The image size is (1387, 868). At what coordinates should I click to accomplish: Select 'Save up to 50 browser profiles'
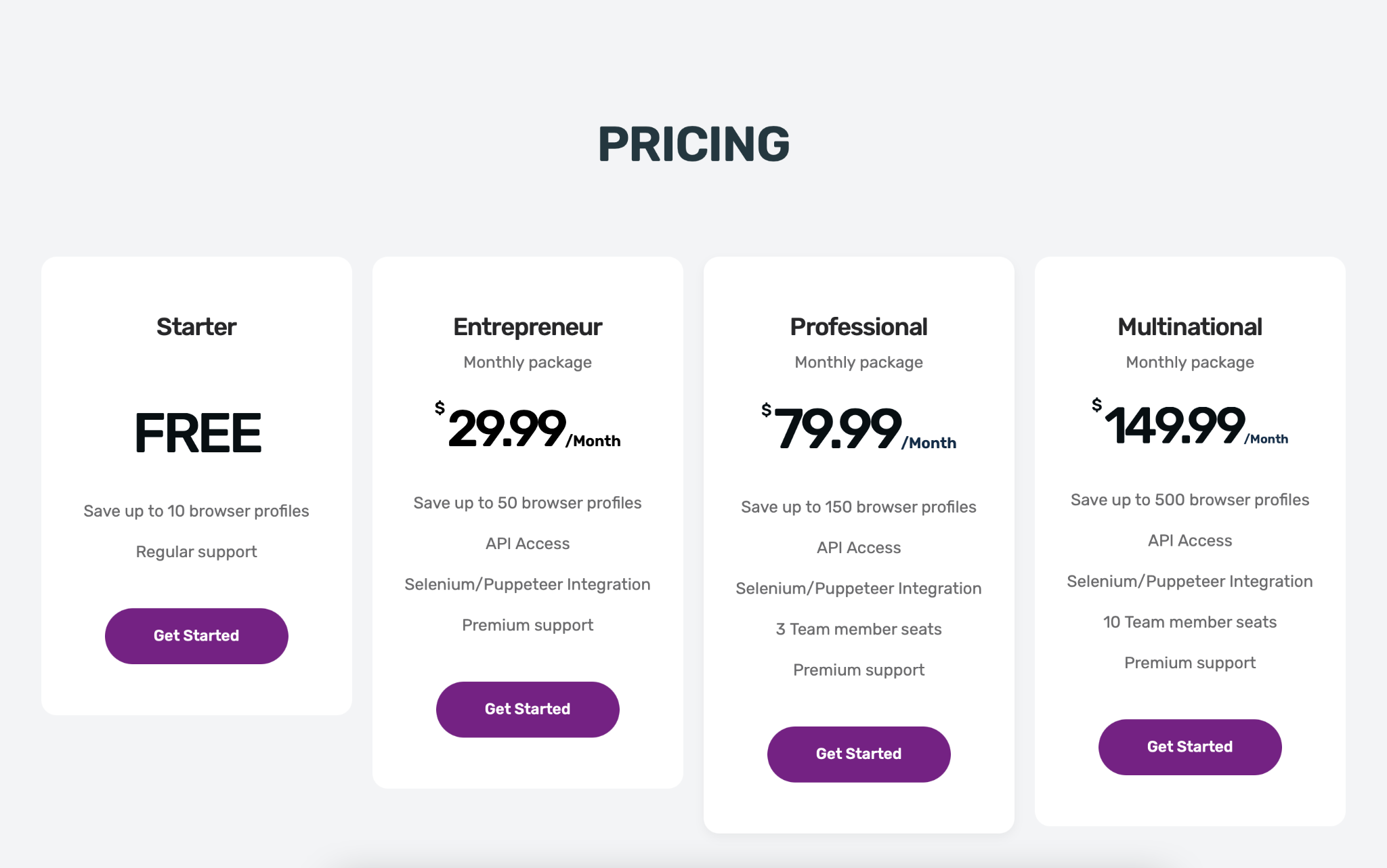click(528, 503)
